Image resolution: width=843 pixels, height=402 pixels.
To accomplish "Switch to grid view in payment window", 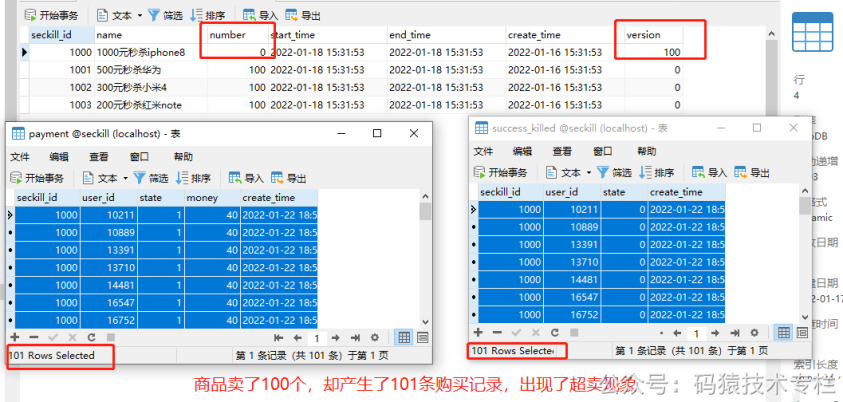I will [x=404, y=338].
